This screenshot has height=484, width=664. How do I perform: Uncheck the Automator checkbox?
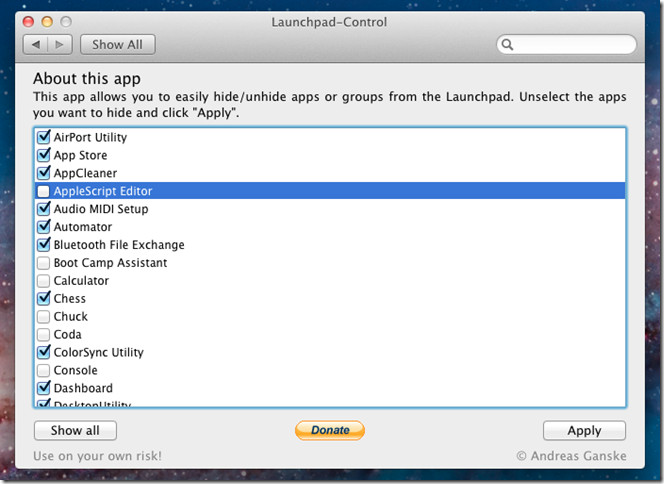pyautogui.click(x=44, y=227)
